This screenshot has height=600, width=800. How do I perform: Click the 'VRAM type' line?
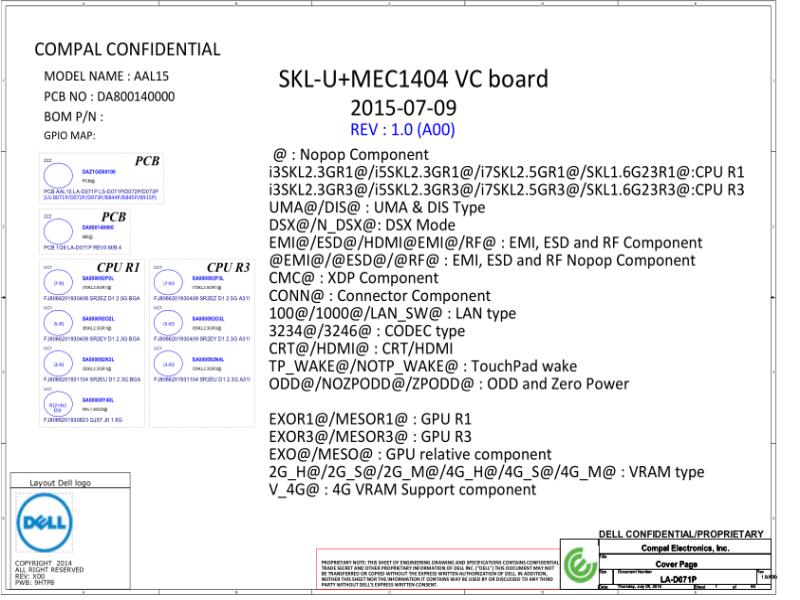tap(487, 472)
